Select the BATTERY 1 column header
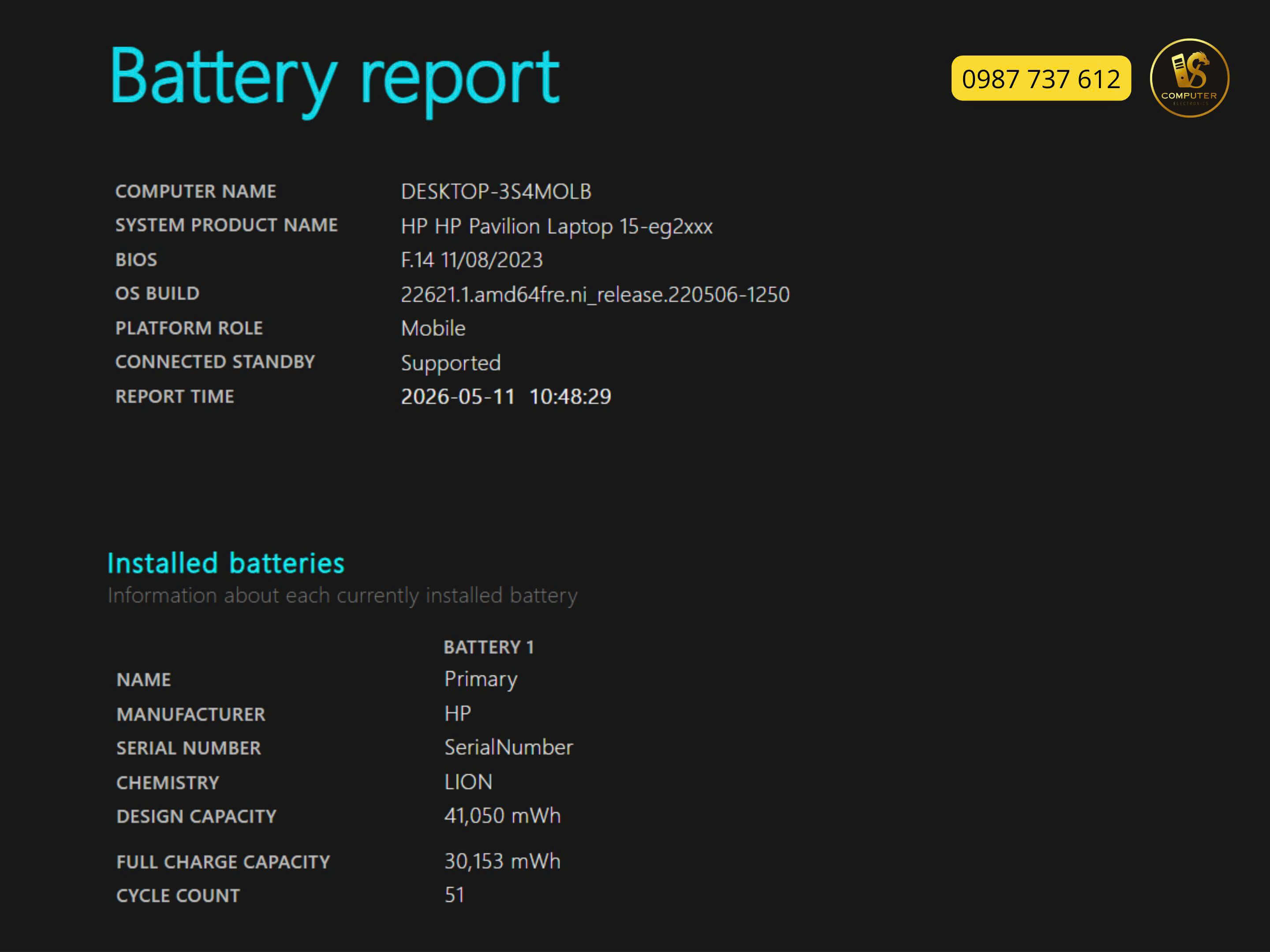 click(489, 647)
